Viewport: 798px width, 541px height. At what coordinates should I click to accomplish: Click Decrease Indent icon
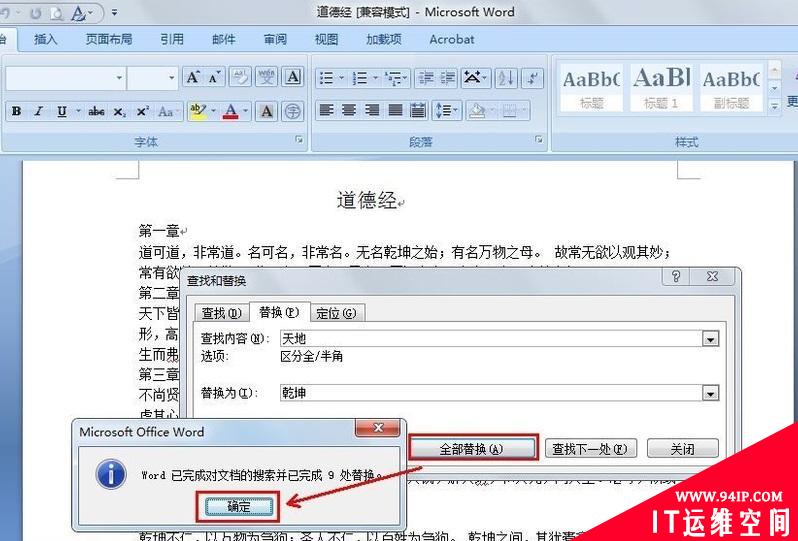(x=425, y=78)
